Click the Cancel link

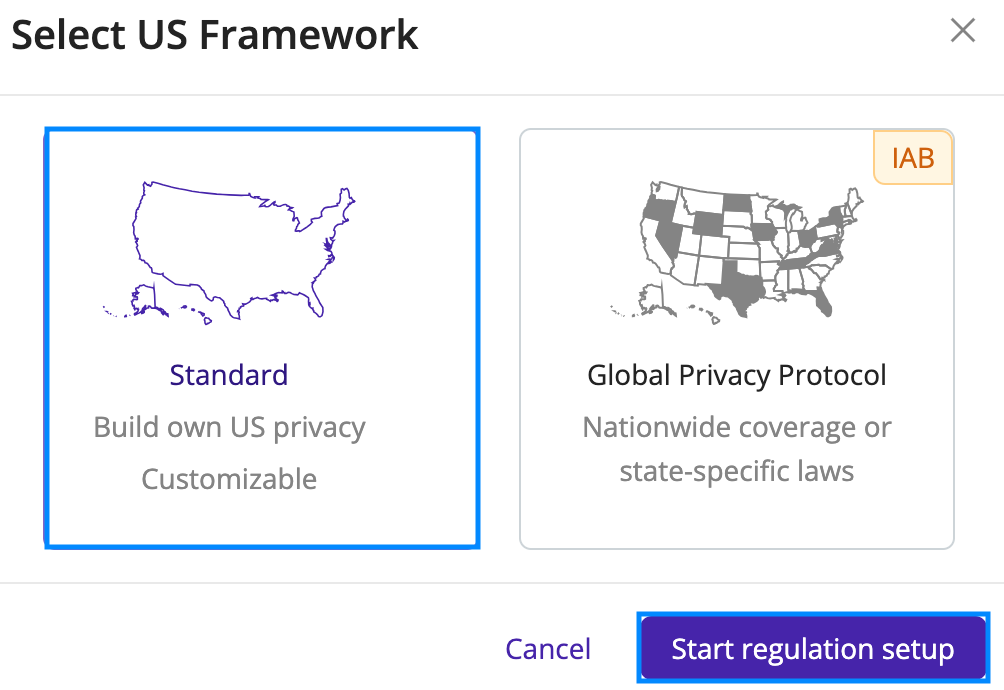tap(548, 649)
